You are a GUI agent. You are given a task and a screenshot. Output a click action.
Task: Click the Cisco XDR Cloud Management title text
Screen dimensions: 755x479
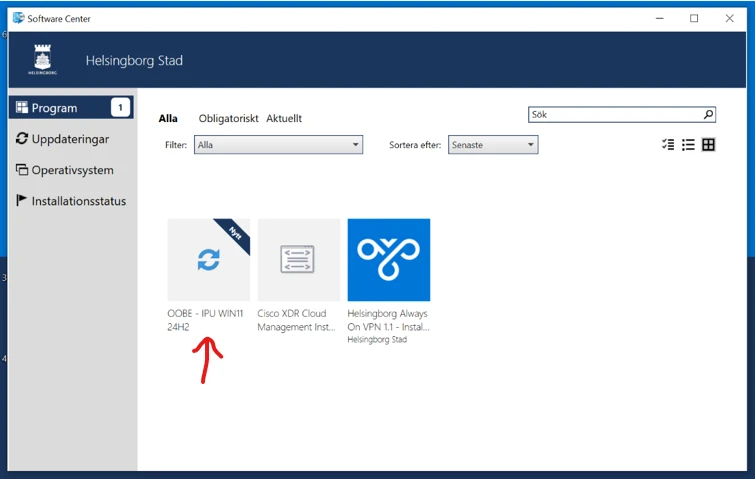(296, 320)
